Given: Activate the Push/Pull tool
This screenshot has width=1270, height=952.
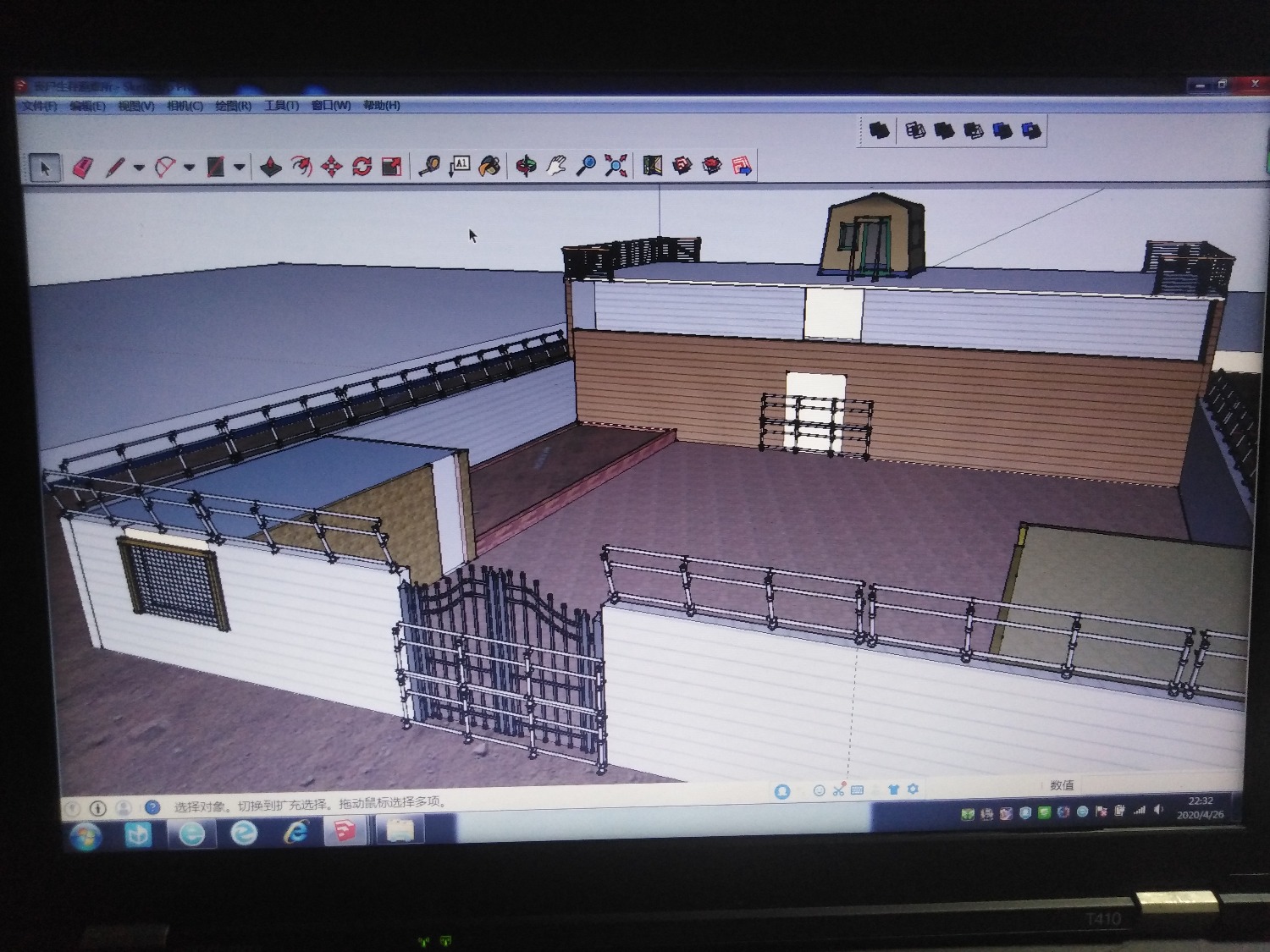Looking at the screenshot, I should (270, 167).
